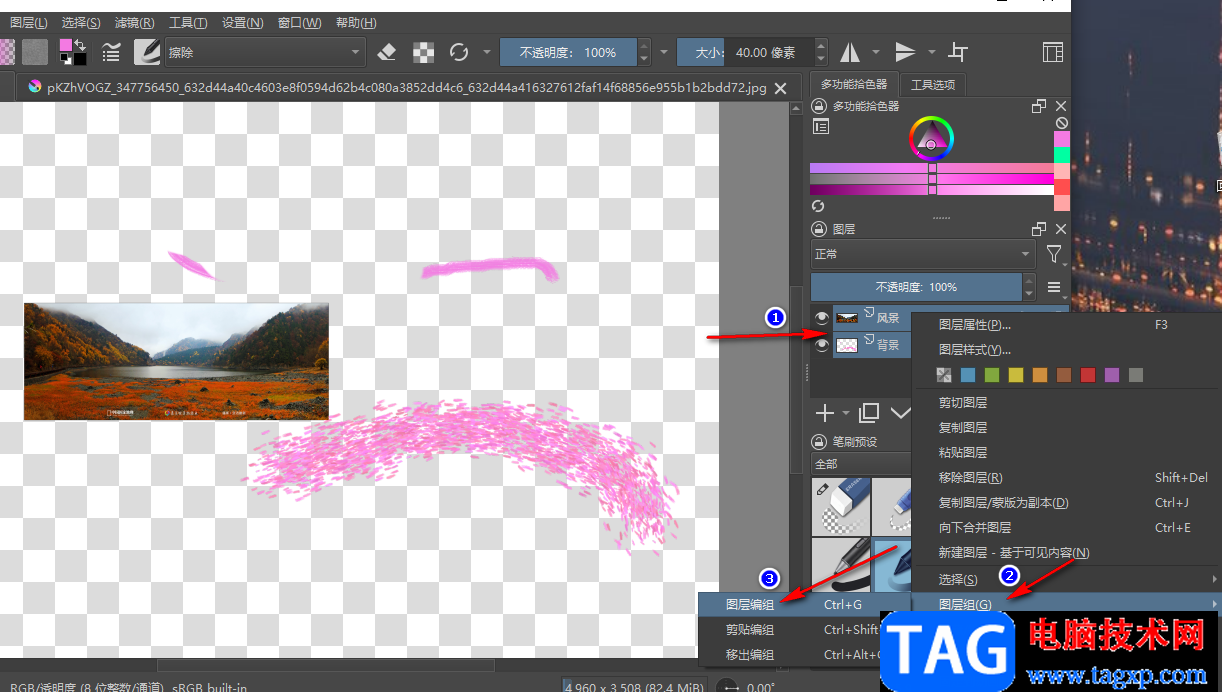The height and width of the screenshot is (692, 1222).
Task: Close the open image document tab
Action: (781, 88)
